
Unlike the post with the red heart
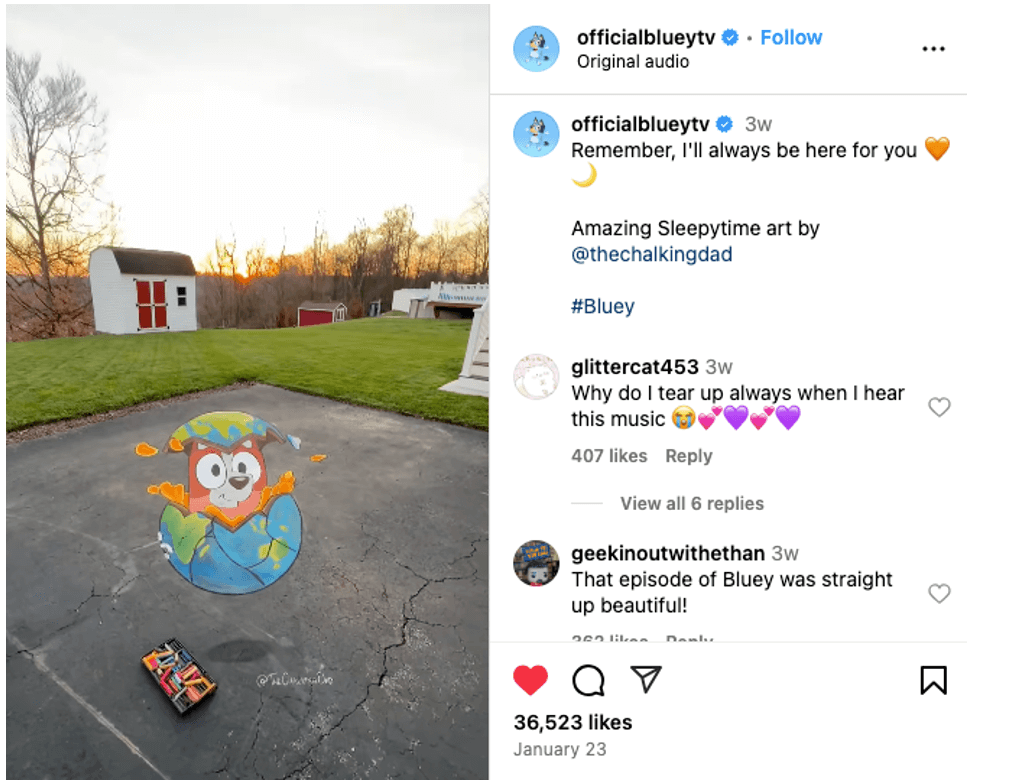tap(531, 680)
